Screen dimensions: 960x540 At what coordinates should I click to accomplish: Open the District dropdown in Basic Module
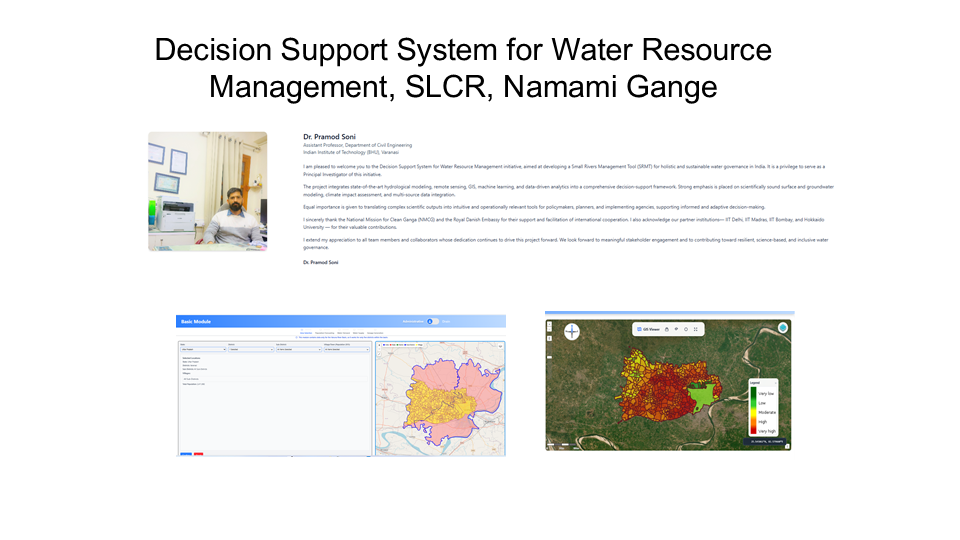(251, 350)
